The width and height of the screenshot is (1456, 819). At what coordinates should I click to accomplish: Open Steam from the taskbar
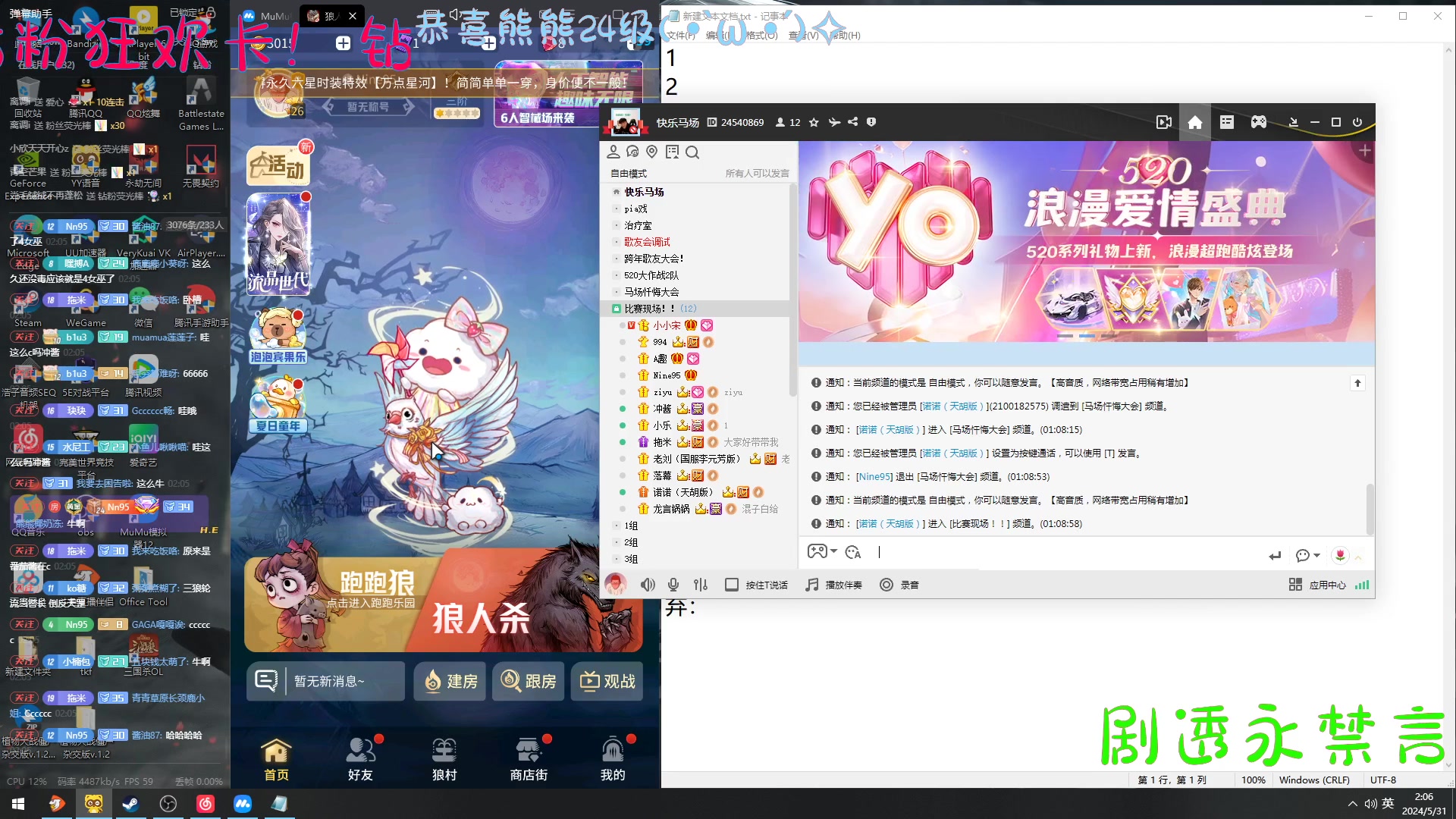click(x=130, y=804)
